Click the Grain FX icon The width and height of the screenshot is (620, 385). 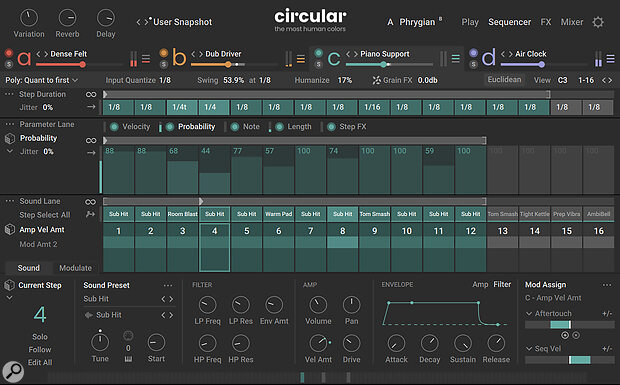click(x=376, y=80)
